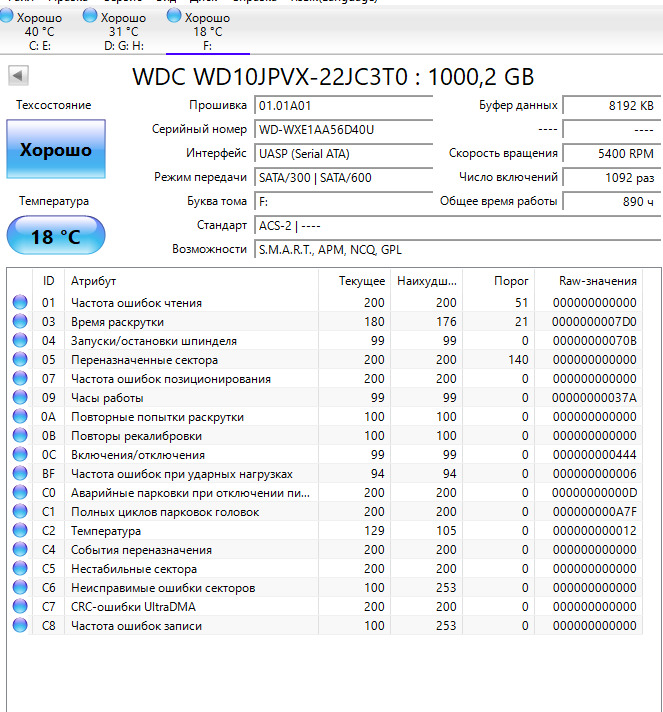Viewport: 663px width, 712px height.
Task: Click the 18 °C temperature indicator
Action: coord(56,237)
